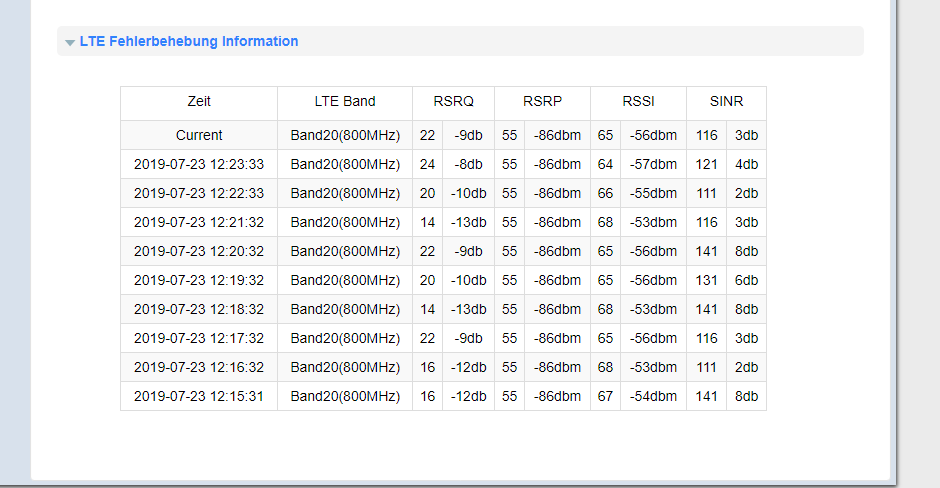The height and width of the screenshot is (488, 940).
Task: Select the 2019-07-23 12:23:33 timestamp cell
Action: pyautogui.click(x=199, y=164)
